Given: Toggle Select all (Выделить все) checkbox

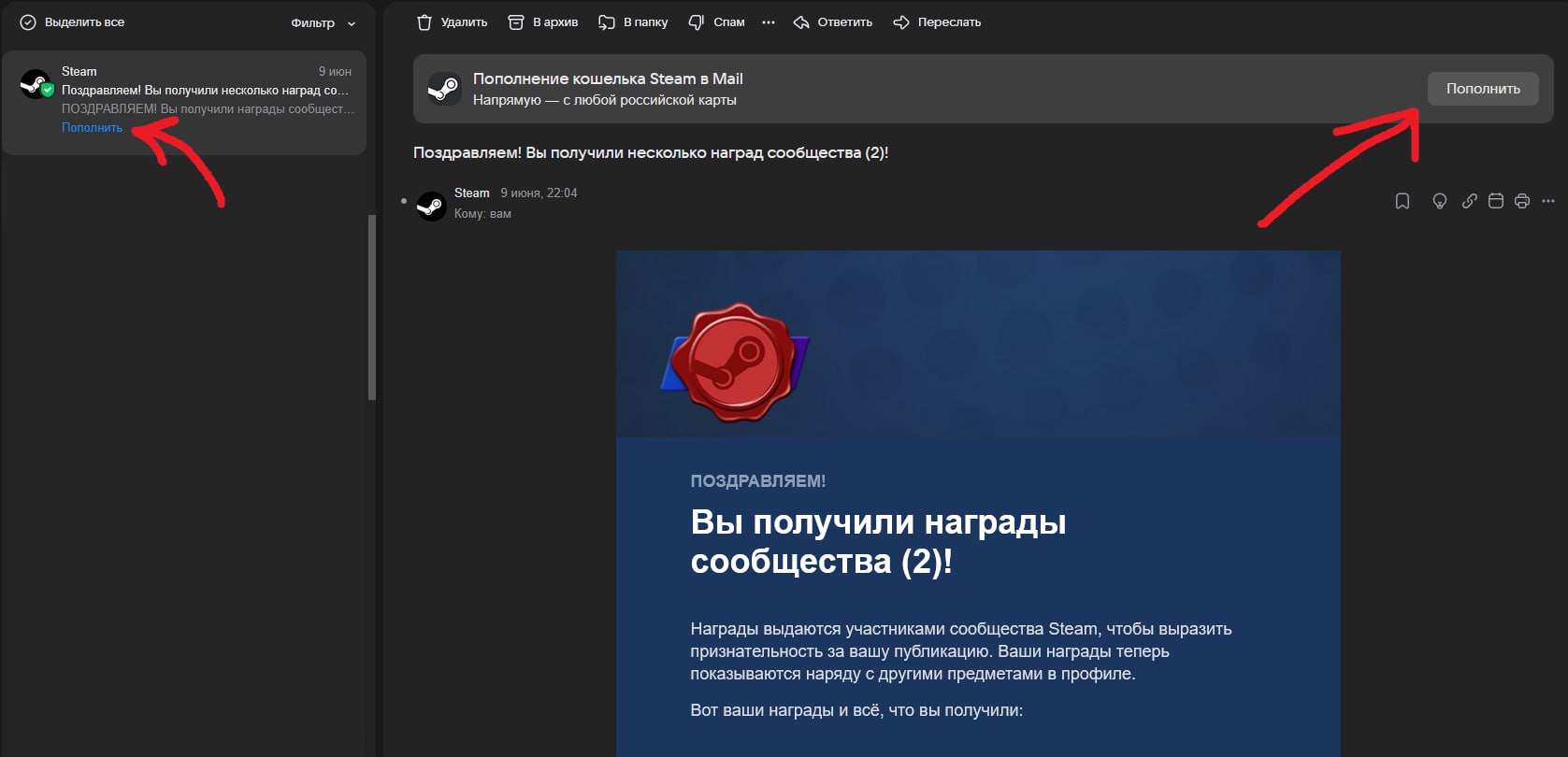Looking at the screenshot, I should point(28,22).
